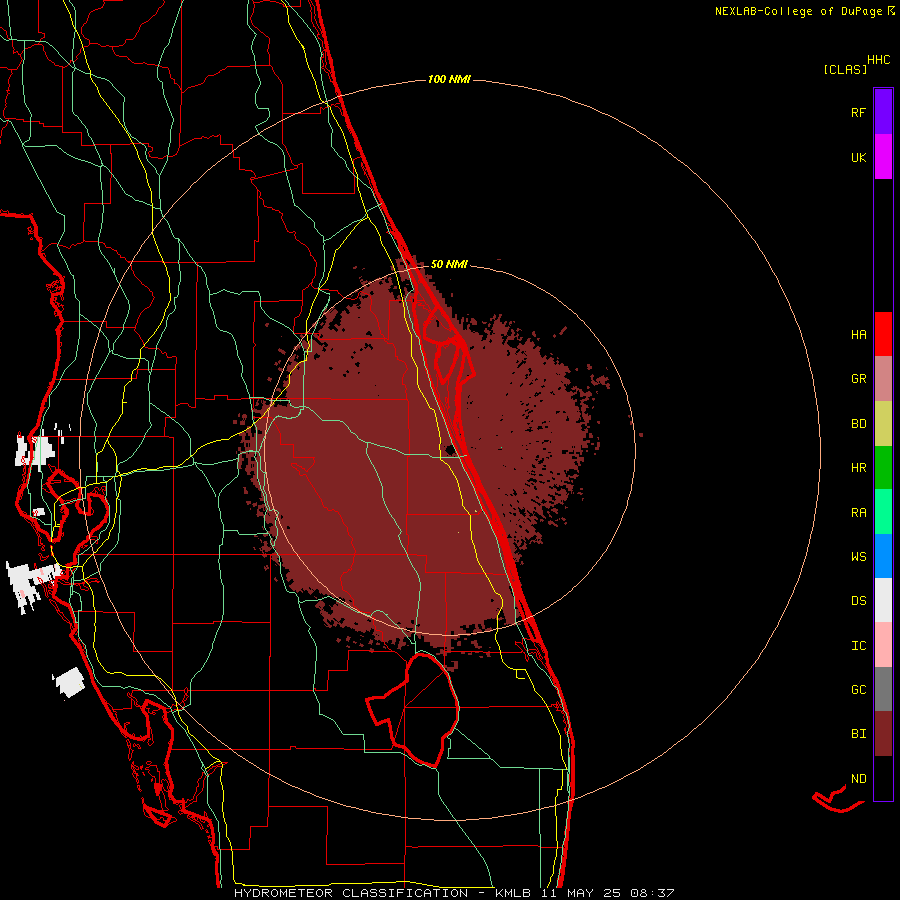Image resolution: width=900 pixels, height=900 pixels.
Task: Click the RF legend label
Action: click(858, 112)
